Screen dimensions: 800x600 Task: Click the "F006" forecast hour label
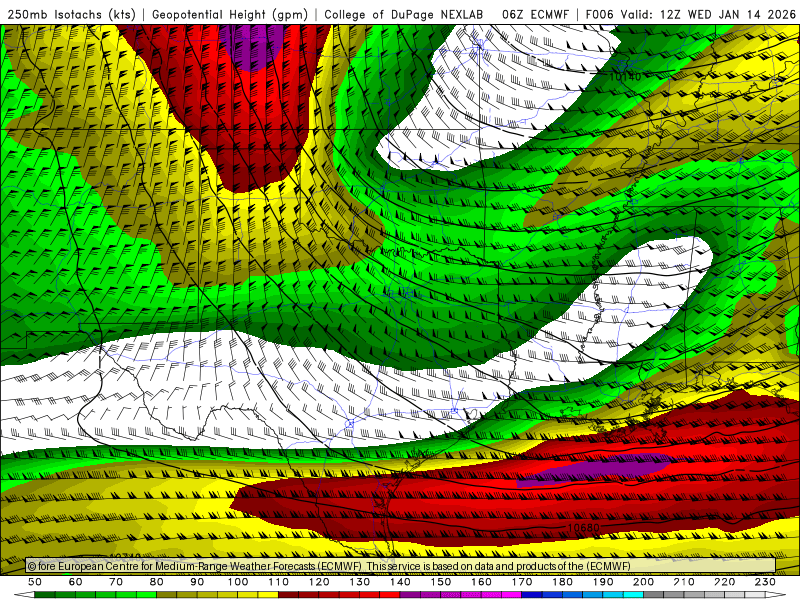coord(599,15)
